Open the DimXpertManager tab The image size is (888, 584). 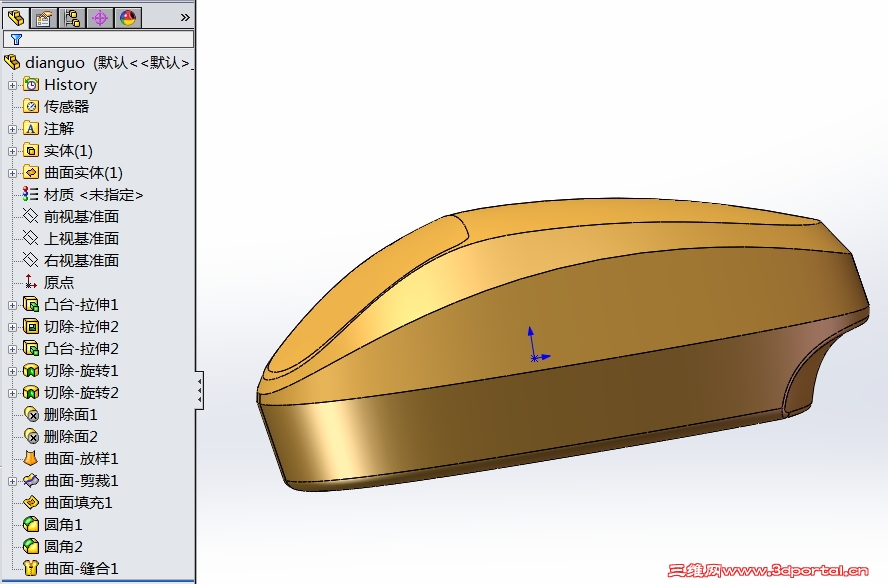click(100, 18)
